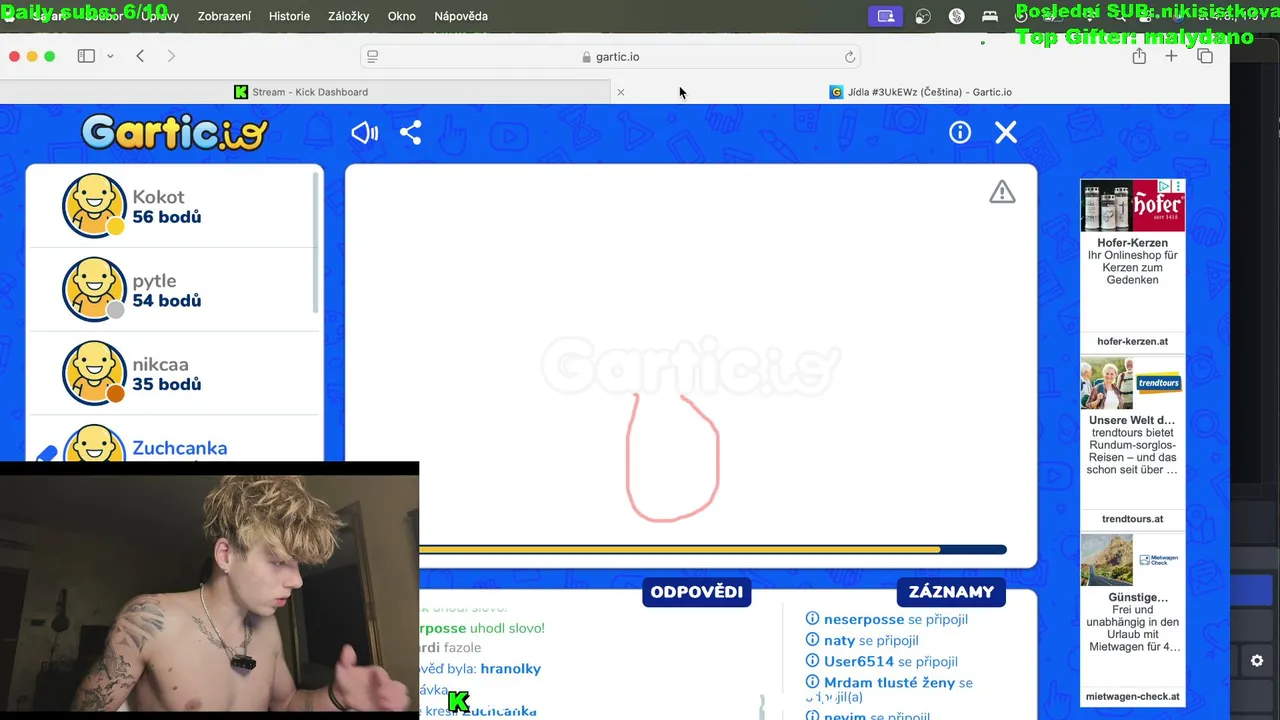This screenshot has width=1280, height=720.
Task: Report the drawing with the warning triangle
Action: 1002,192
